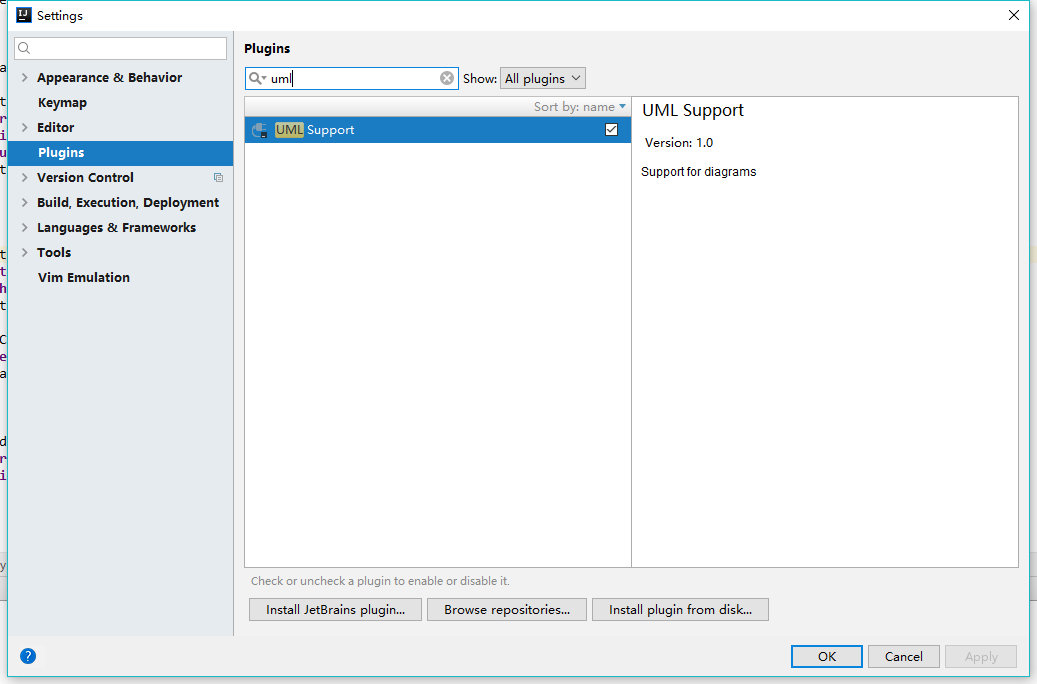Click the Support for diagrams description
Screen dimensions: 1037x684
(x=698, y=171)
